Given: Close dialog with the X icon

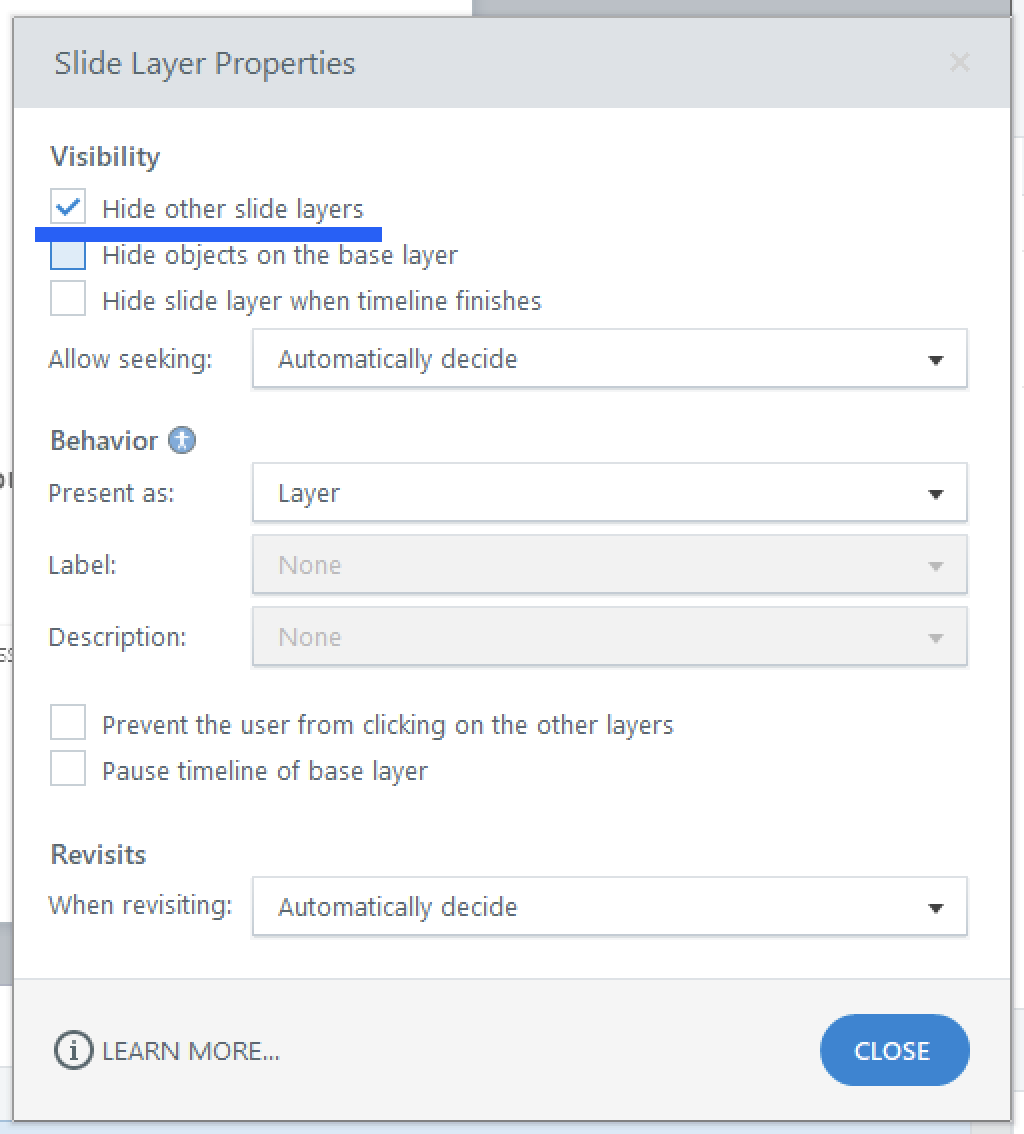Looking at the screenshot, I should pos(960,63).
